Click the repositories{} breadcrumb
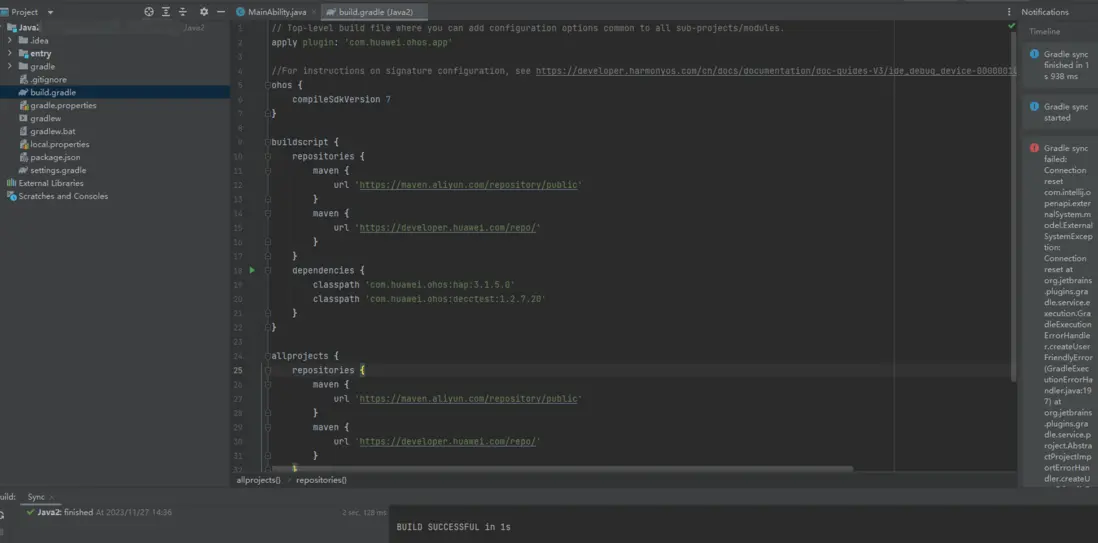This screenshot has width=1098, height=543. (x=321, y=480)
